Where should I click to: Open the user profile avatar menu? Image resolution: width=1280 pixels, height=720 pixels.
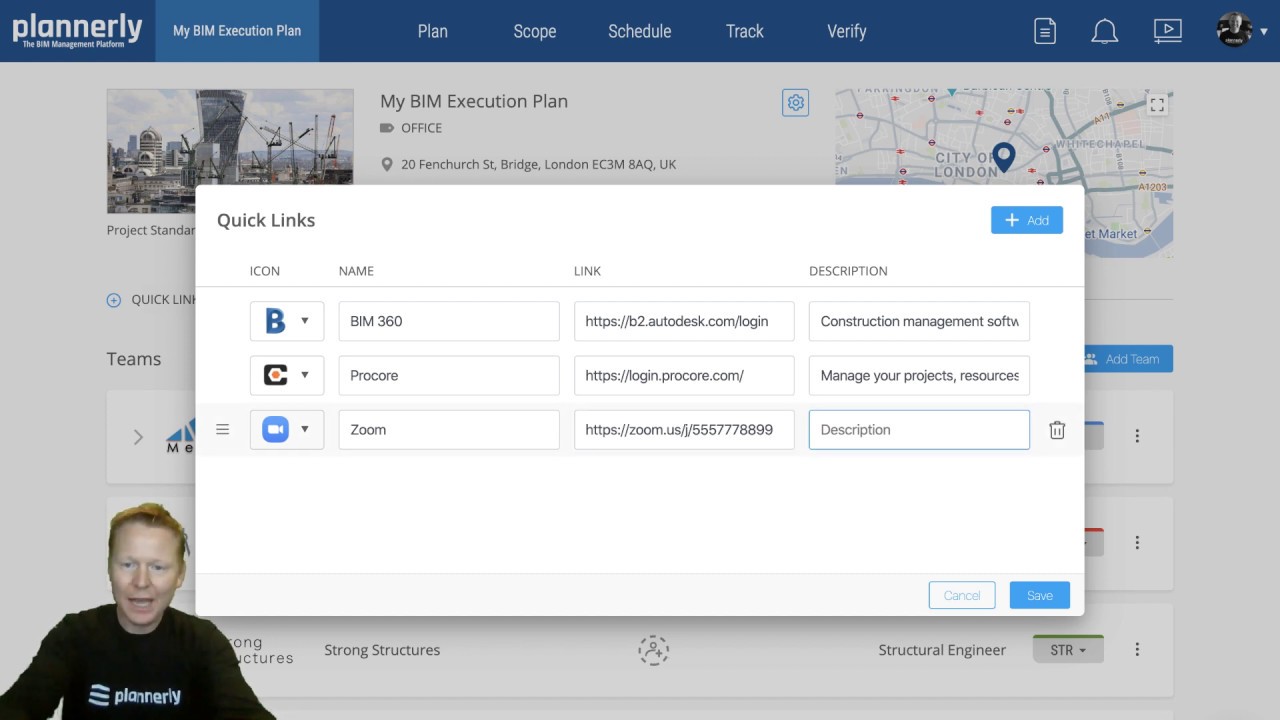tap(1234, 30)
